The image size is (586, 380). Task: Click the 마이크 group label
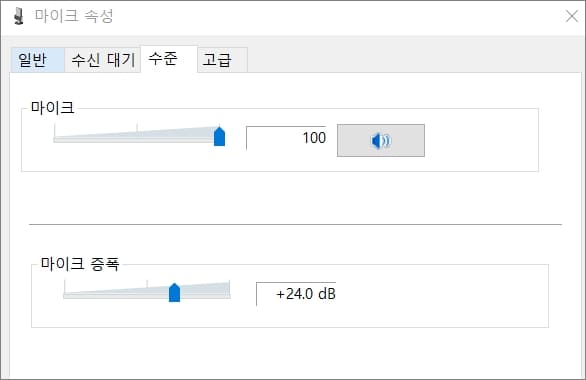coord(52,108)
